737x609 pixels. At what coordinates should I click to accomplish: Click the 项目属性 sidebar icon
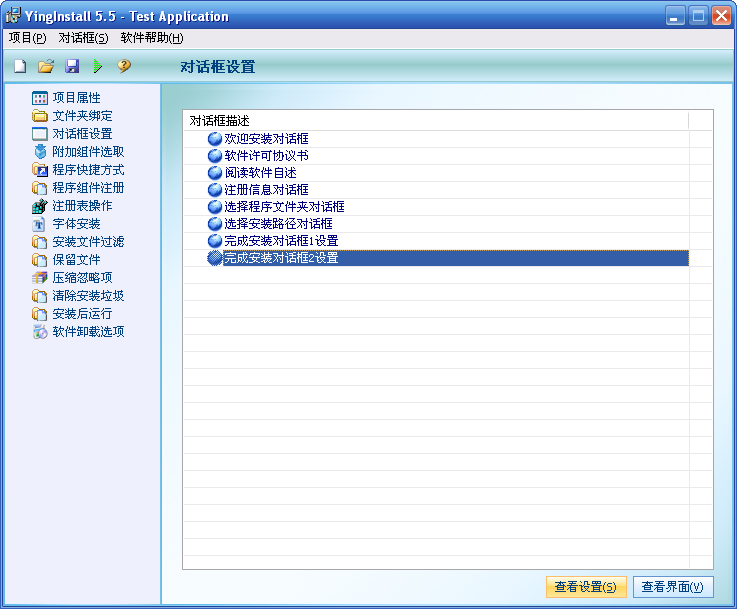[x=40, y=98]
